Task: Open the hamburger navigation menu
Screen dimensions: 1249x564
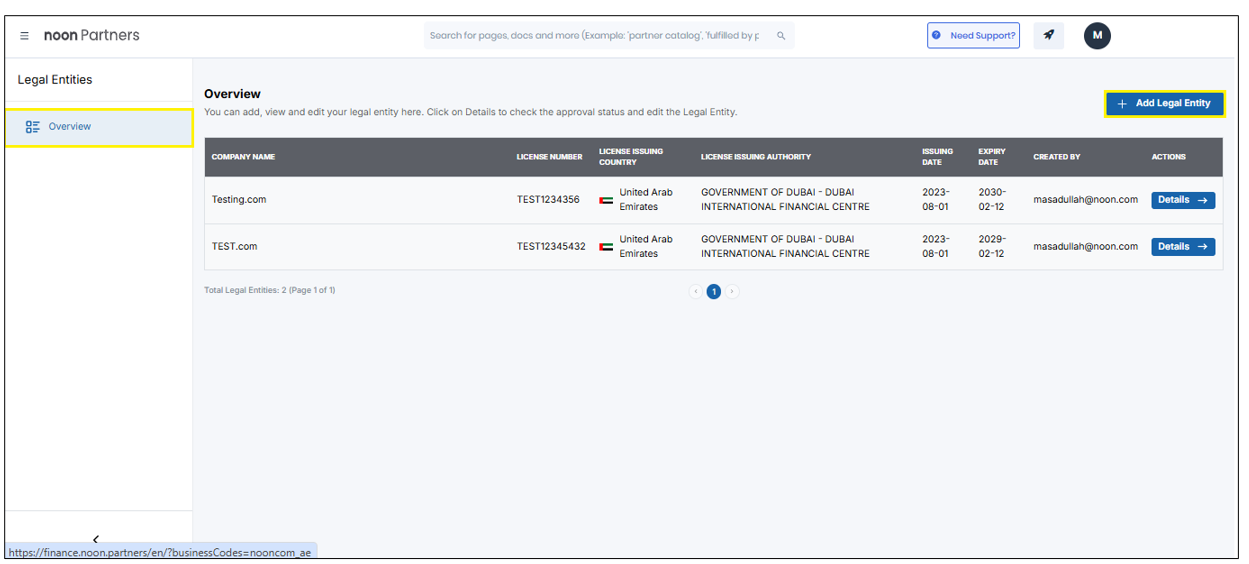Action: coord(25,36)
